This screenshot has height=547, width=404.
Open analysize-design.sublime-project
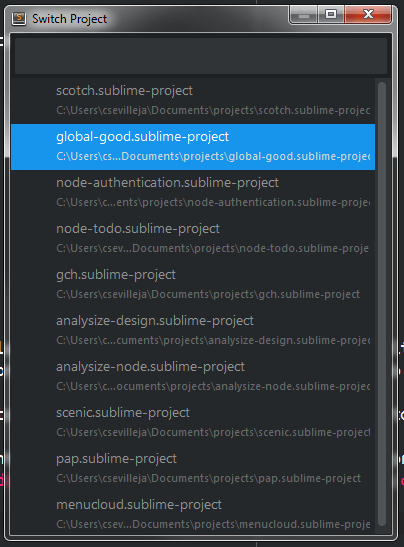pyautogui.click(x=193, y=331)
